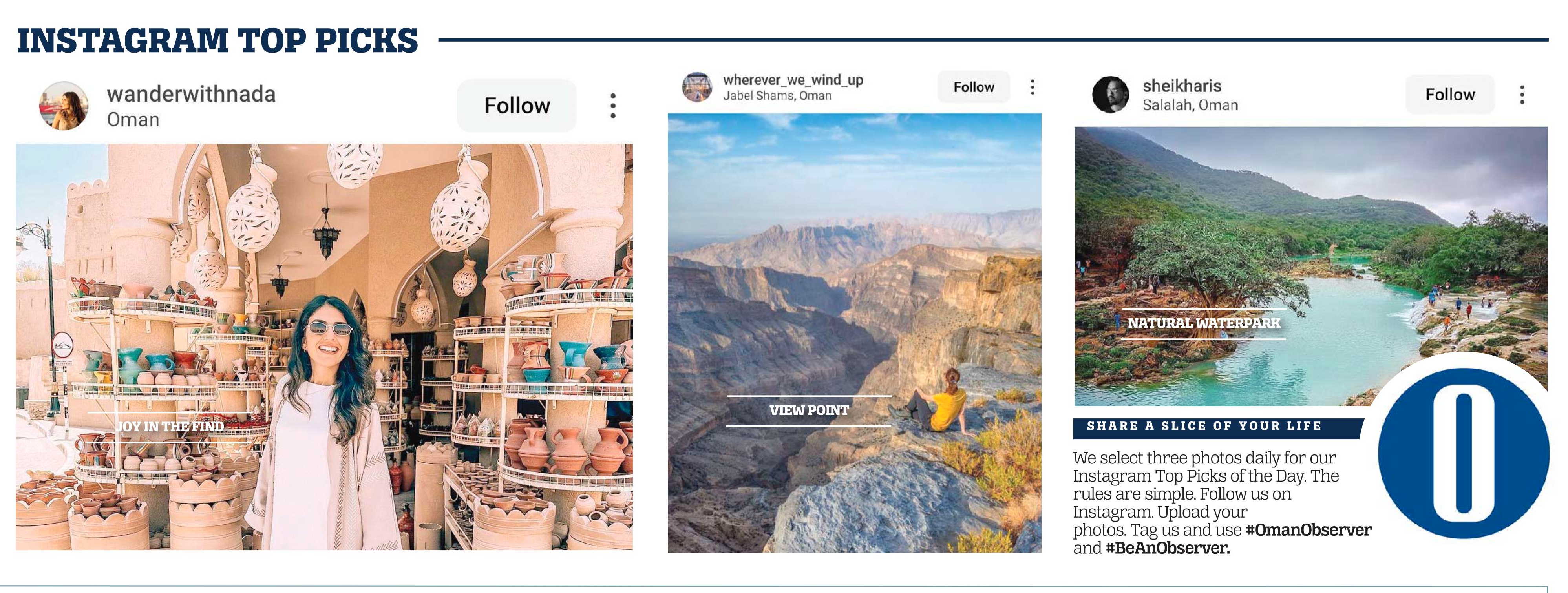
Task: Open the Salalah, Oman location tag
Action: (x=1190, y=105)
